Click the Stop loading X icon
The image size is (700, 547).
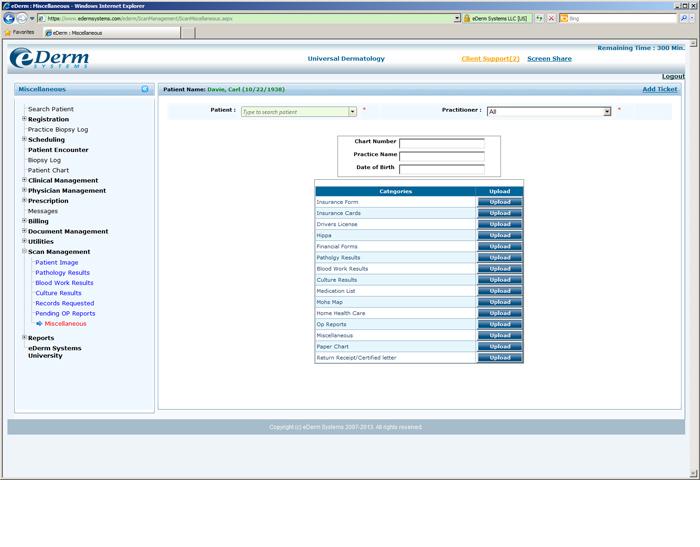pos(551,18)
